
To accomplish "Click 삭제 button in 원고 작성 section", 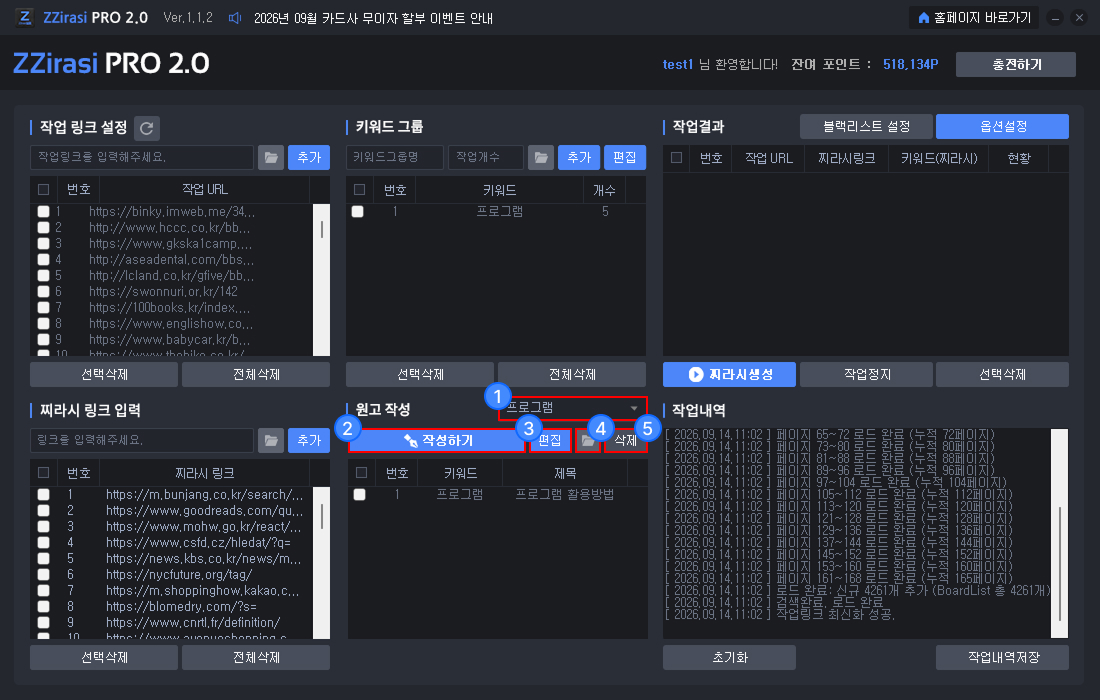I will [x=625, y=440].
